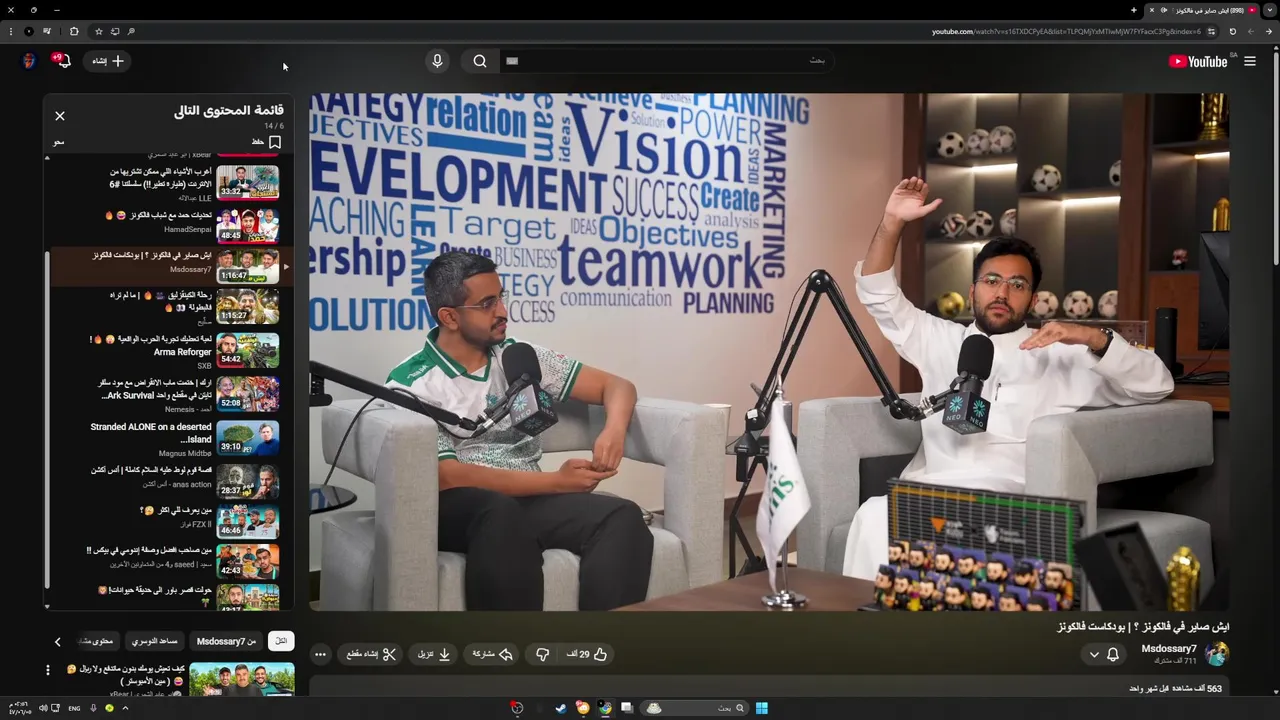Play queue video 'Ark Survival' by Nemesis

tap(172, 394)
